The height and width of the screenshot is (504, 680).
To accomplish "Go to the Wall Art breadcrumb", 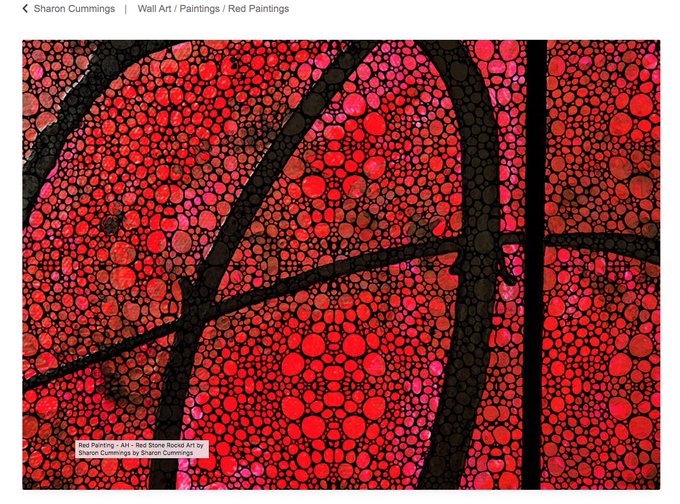I will point(154,9).
